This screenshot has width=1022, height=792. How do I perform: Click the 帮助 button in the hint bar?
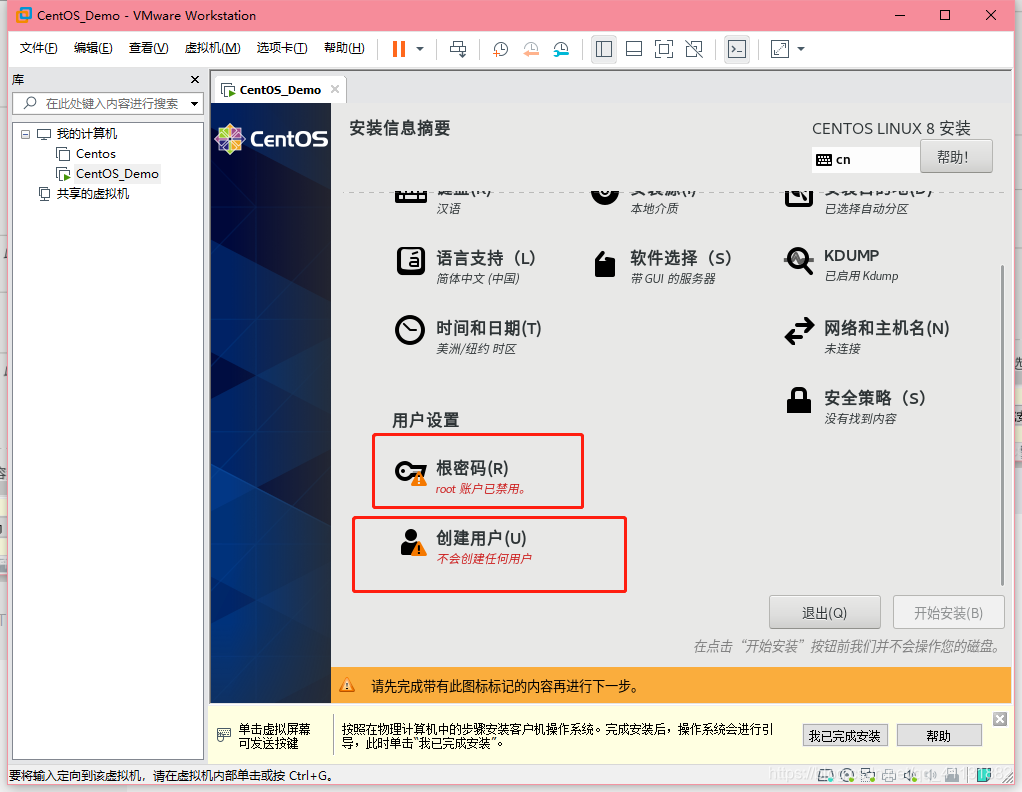tap(939, 735)
